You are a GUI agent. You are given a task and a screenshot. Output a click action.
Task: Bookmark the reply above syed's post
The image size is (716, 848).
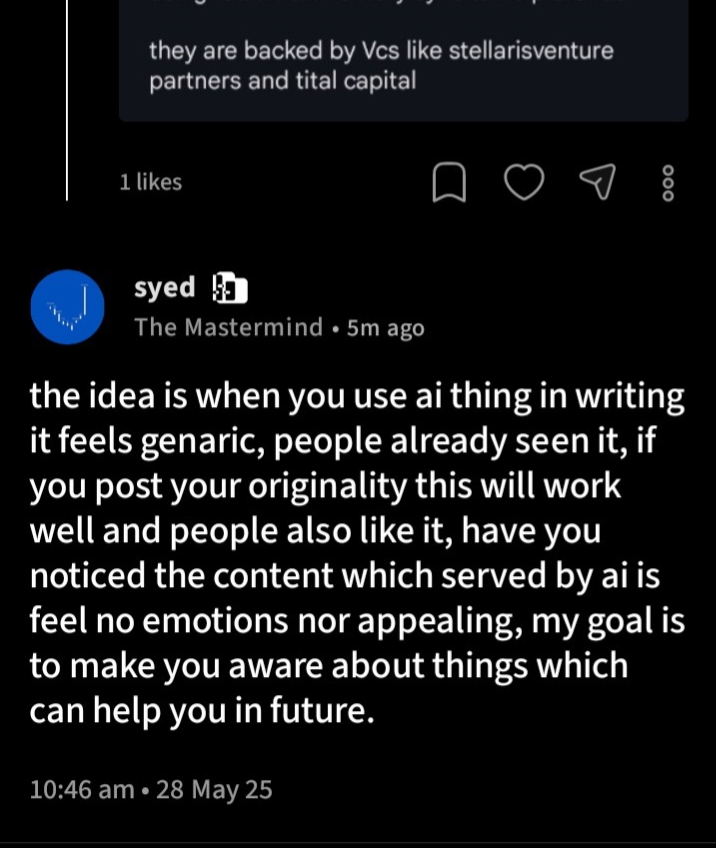[450, 183]
